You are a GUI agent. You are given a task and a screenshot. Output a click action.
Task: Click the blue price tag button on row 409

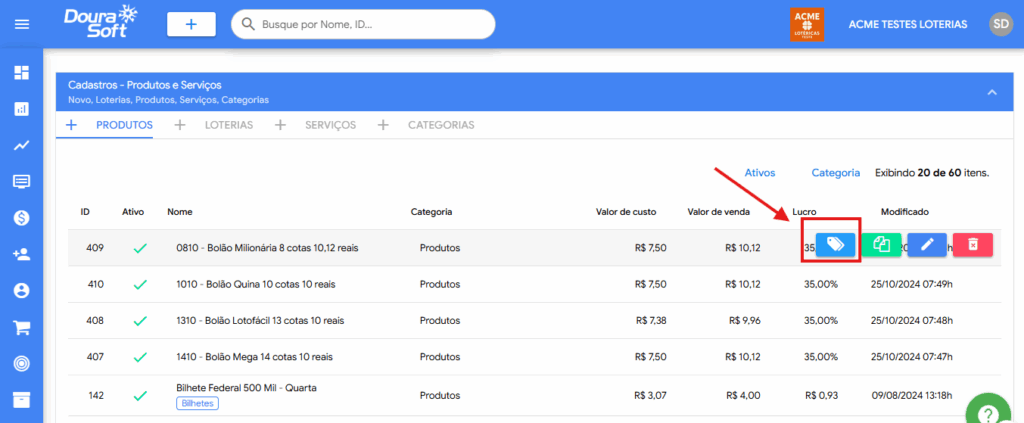click(835, 245)
